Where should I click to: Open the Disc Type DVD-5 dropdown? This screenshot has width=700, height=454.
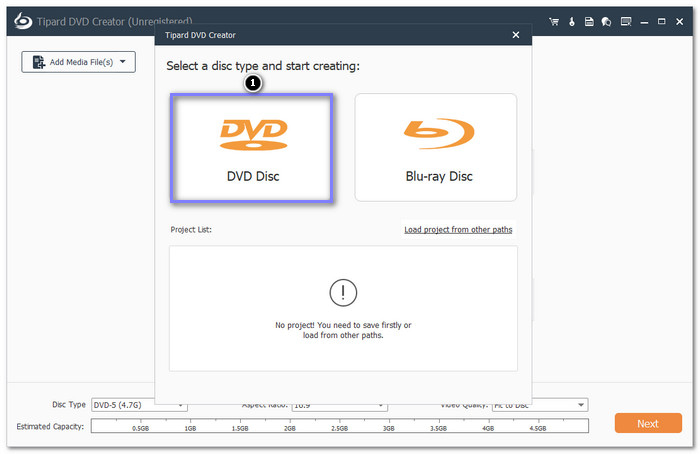pos(139,405)
